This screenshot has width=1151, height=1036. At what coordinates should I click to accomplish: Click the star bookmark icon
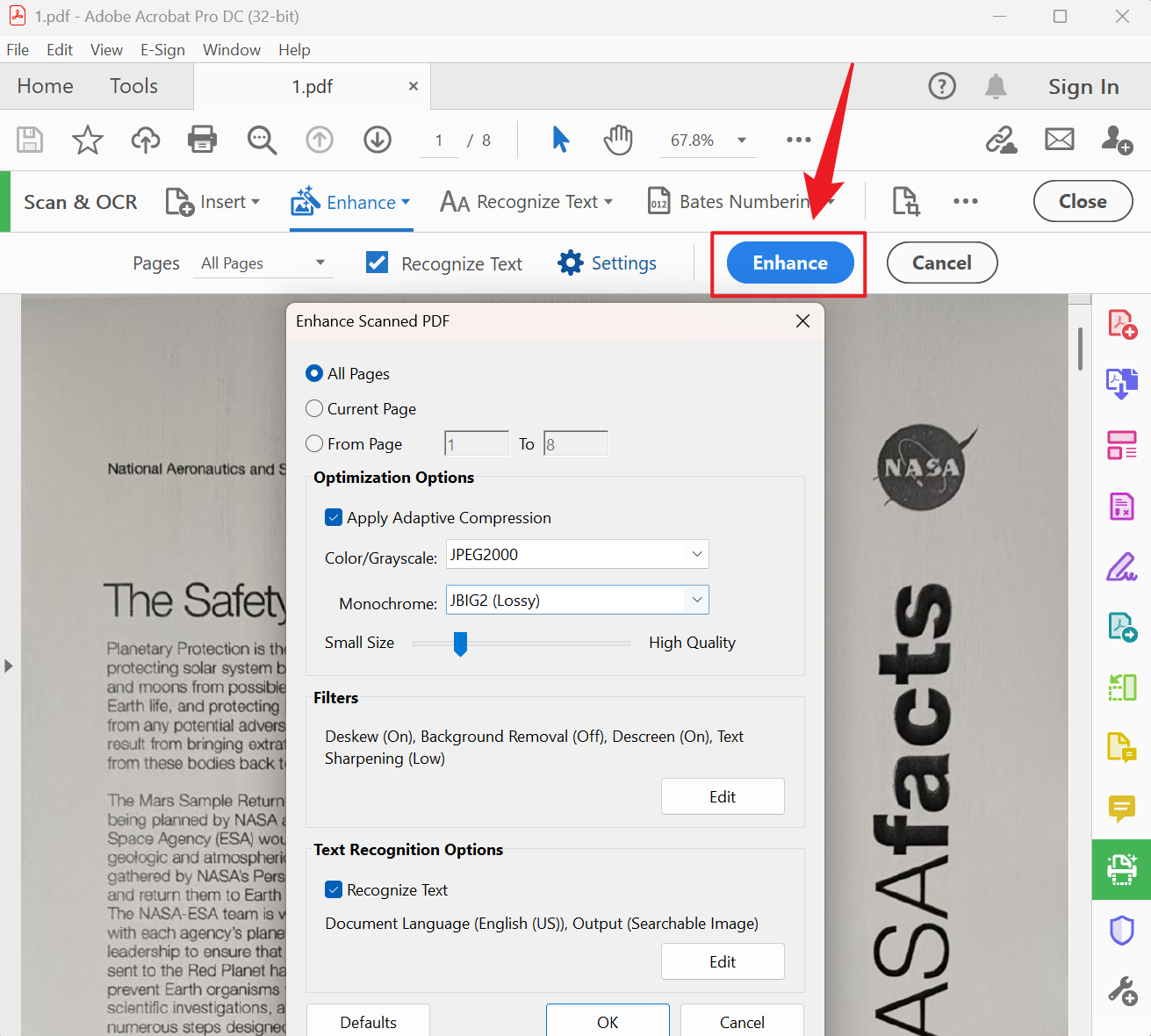coord(87,140)
